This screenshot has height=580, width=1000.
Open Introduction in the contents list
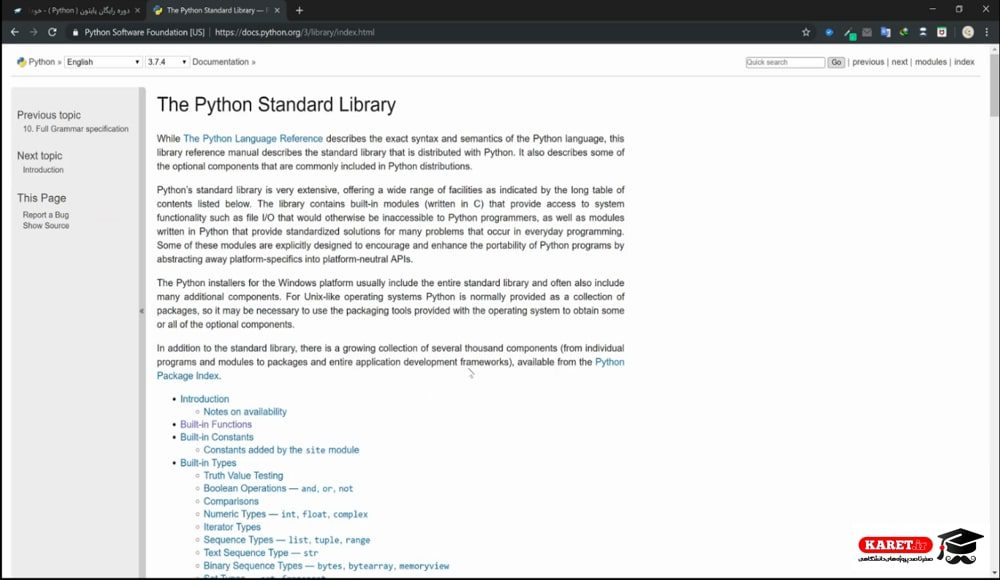click(204, 399)
